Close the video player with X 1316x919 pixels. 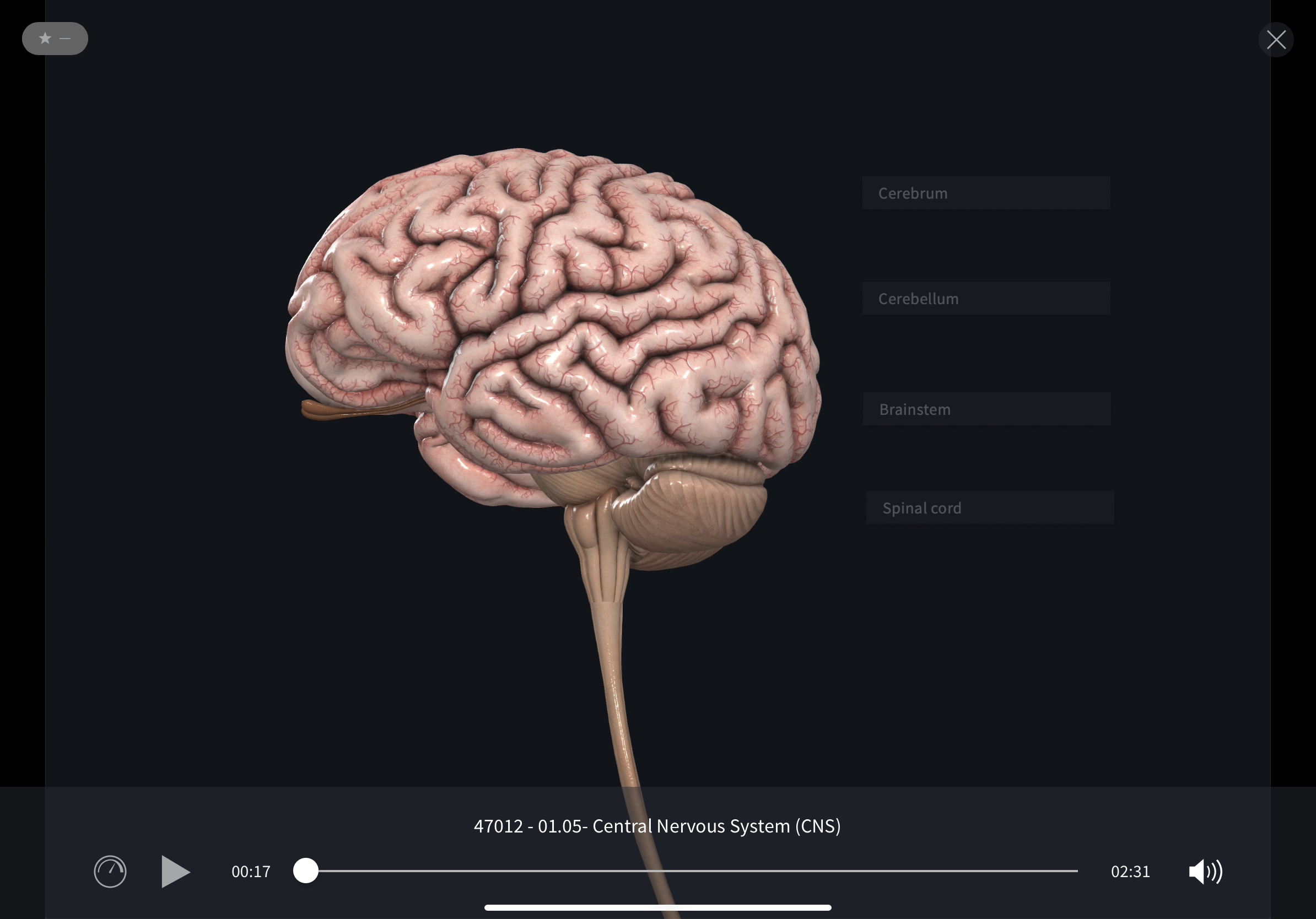point(1276,40)
